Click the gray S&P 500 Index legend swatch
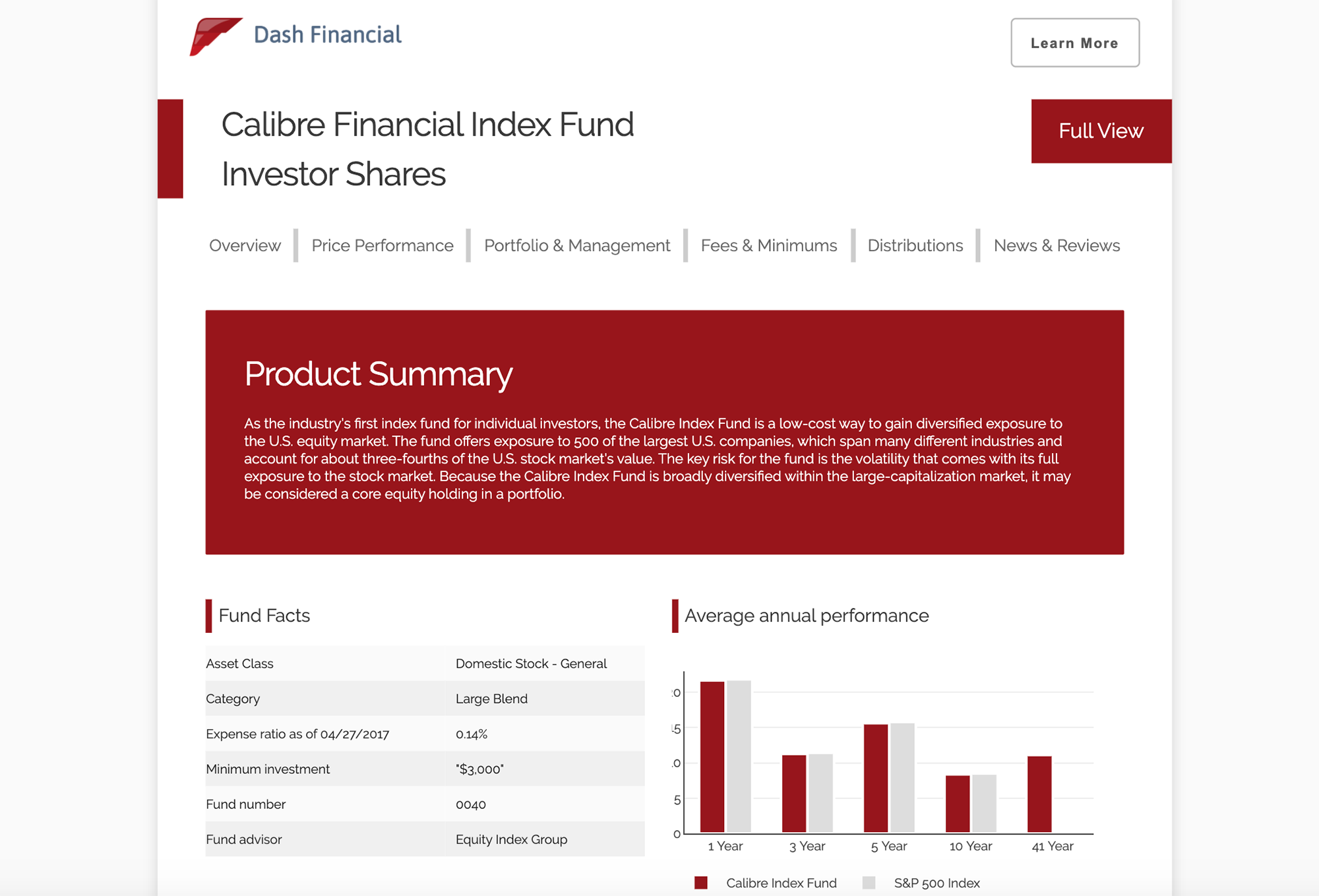Image resolution: width=1319 pixels, height=896 pixels. [x=869, y=883]
